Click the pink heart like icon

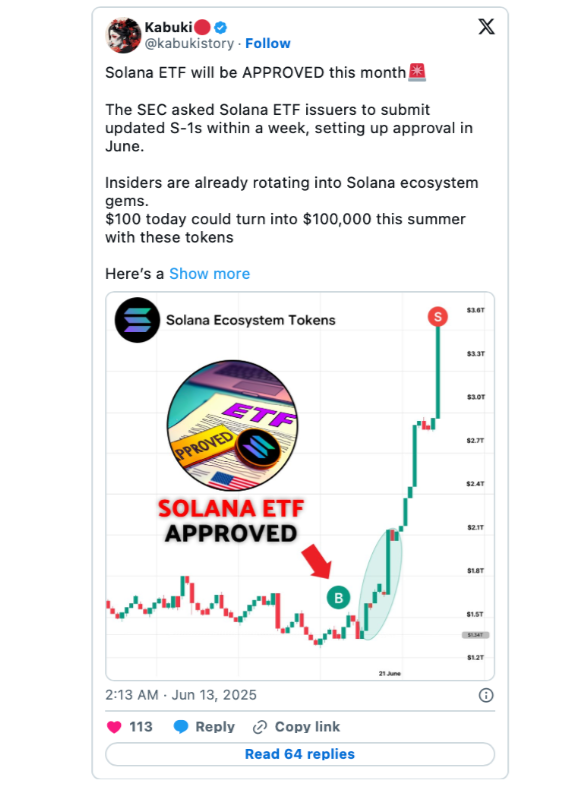(114, 727)
